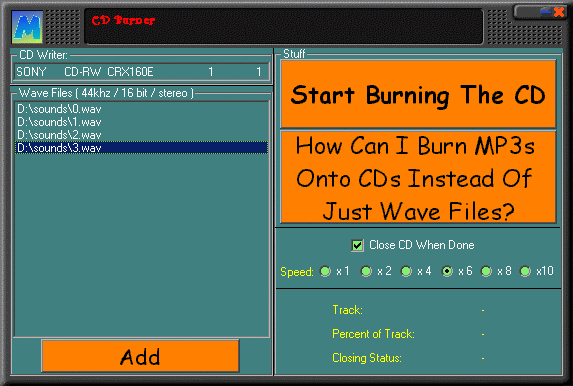573x386 pixels.
Task: Set burn speed to x4
Action: [x=406, y=271]
